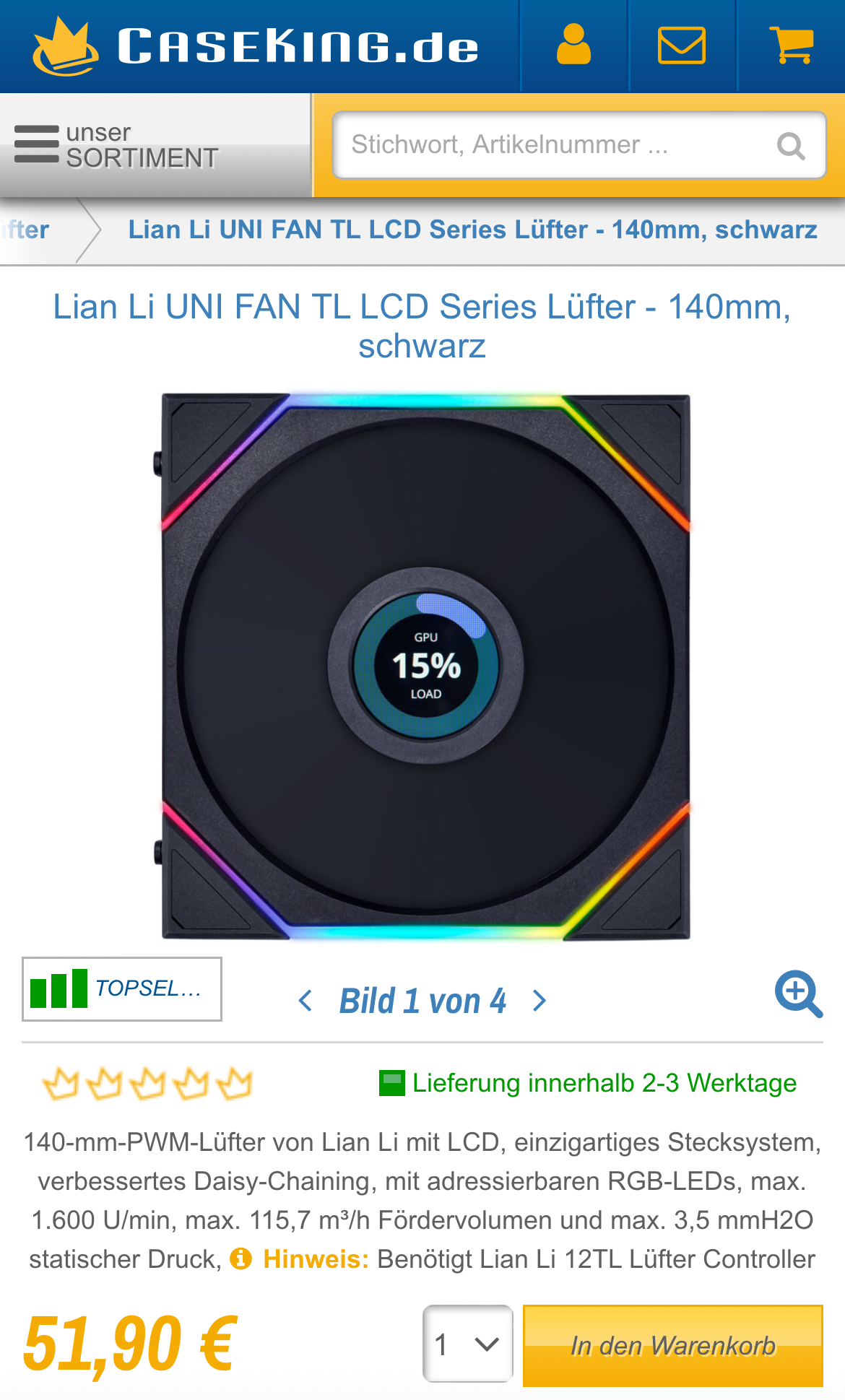Click the Lüfter breadcrumb link

[x=25, y=230]
